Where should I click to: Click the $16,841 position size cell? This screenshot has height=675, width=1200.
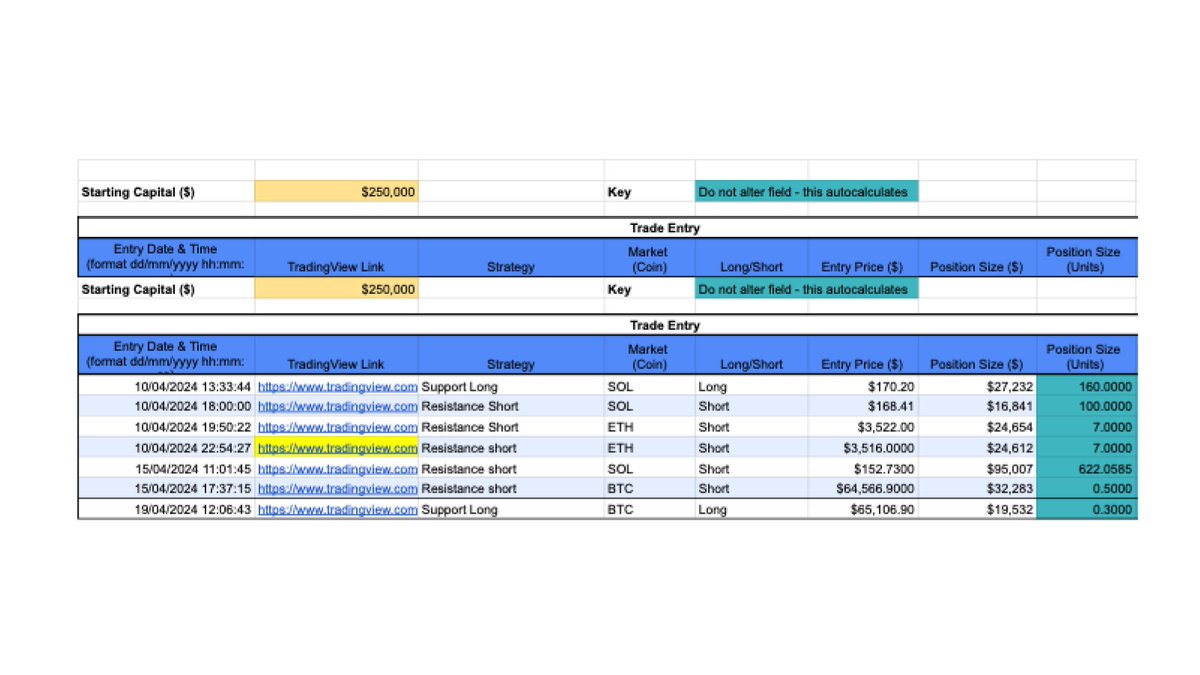(x=977, y=407)
